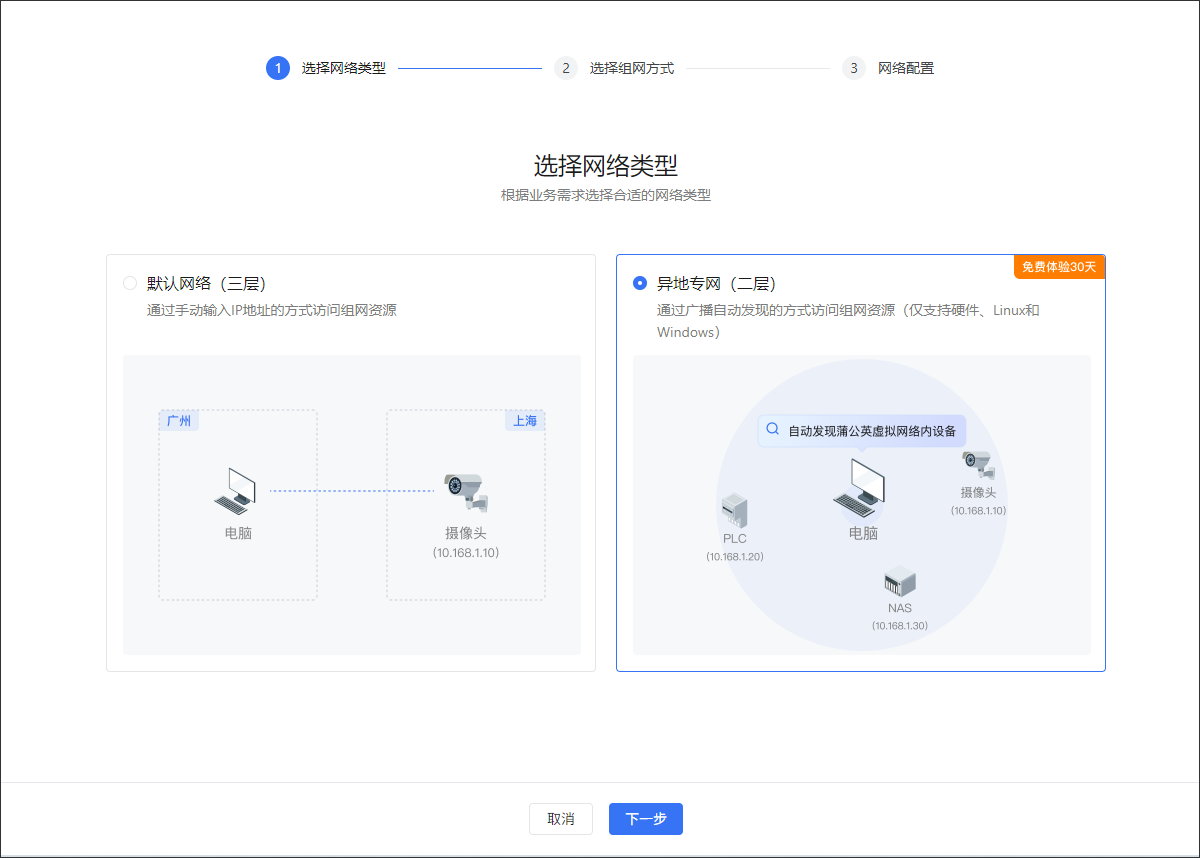This screenshot has width=1200, height=858.
Task: Click the PLC device icon
Action: click(x=734, y=510)
